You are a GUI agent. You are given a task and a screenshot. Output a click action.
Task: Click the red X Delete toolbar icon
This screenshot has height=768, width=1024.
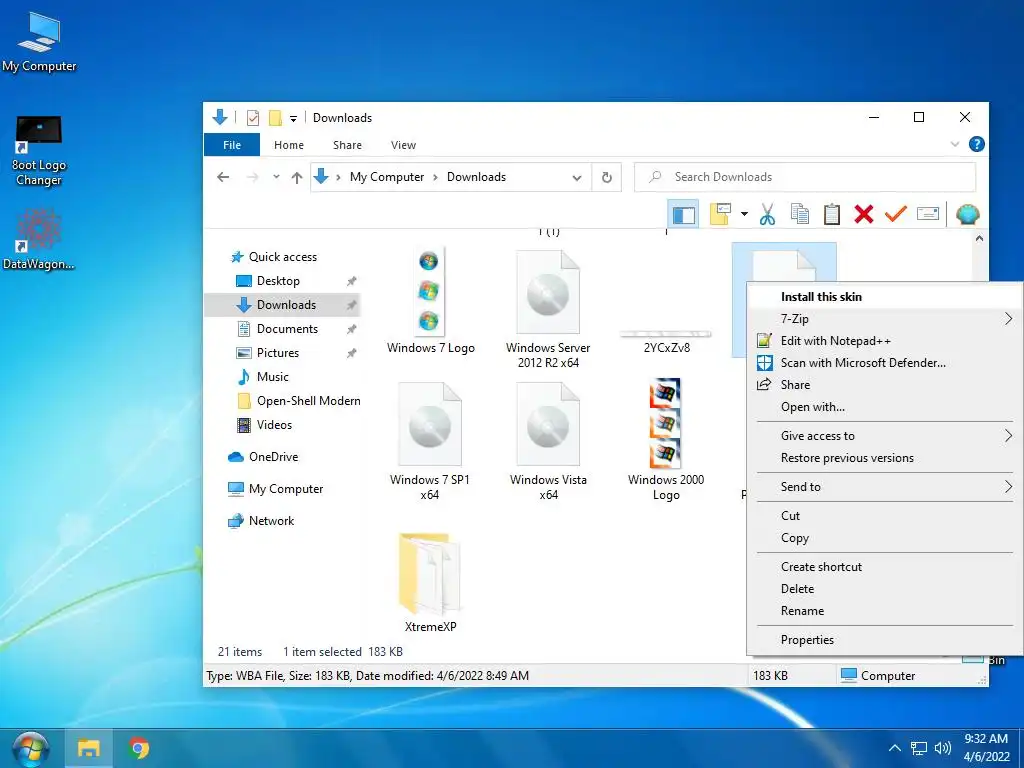863,214
